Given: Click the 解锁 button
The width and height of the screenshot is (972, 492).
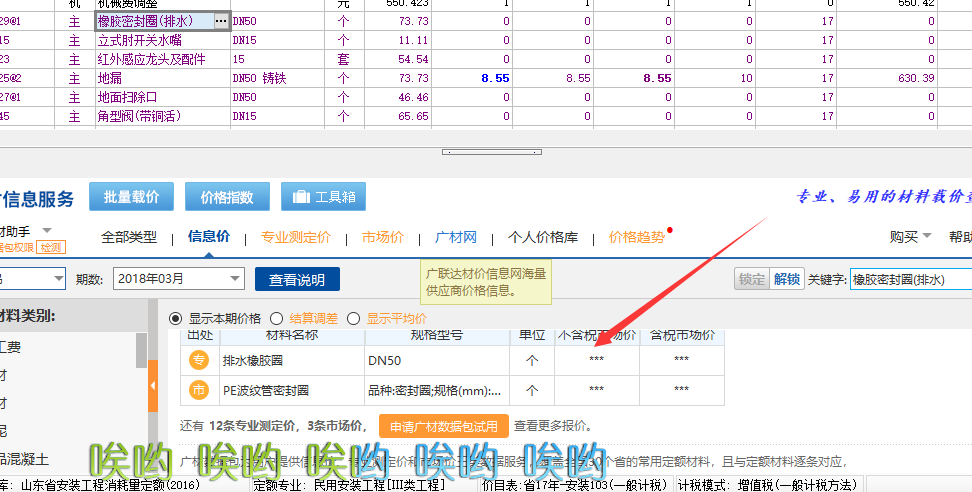Looking at the screenshot, I should click(x=787, y=279).
